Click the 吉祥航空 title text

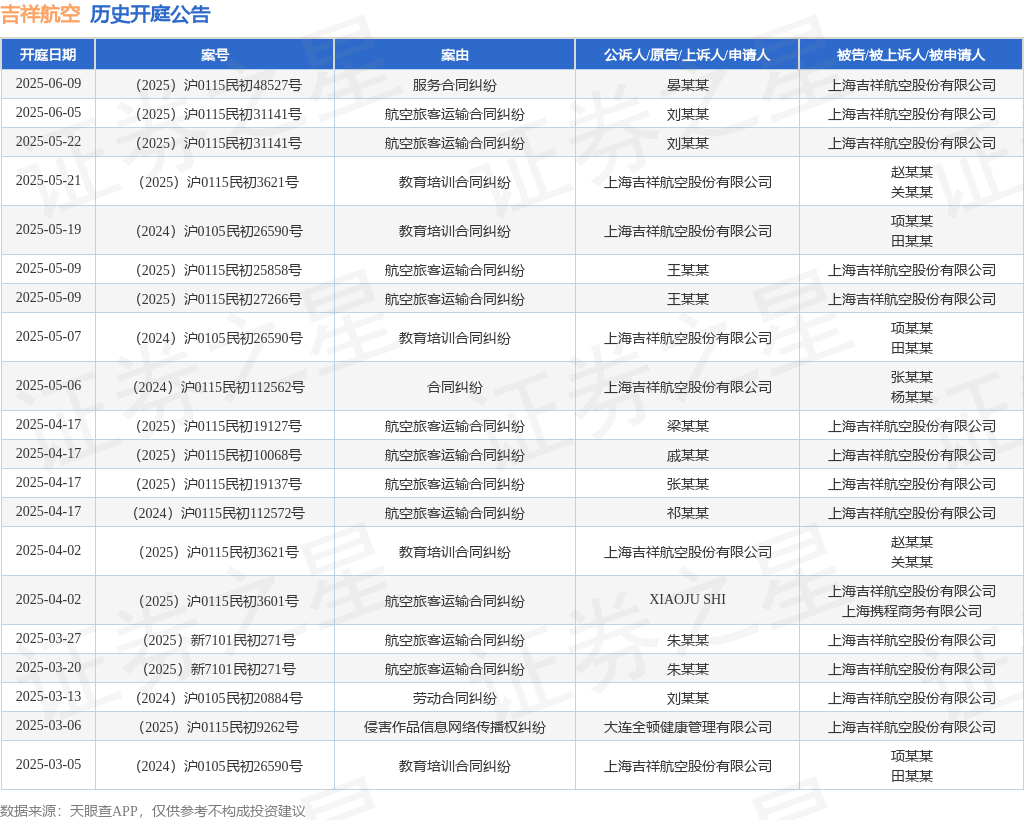point(40,14)
